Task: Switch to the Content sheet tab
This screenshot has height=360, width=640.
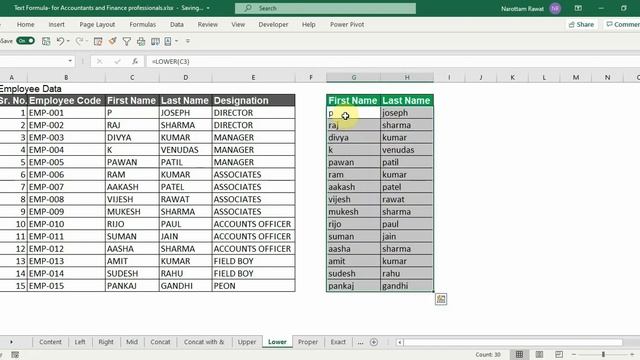Action: [x=50, y=342]
